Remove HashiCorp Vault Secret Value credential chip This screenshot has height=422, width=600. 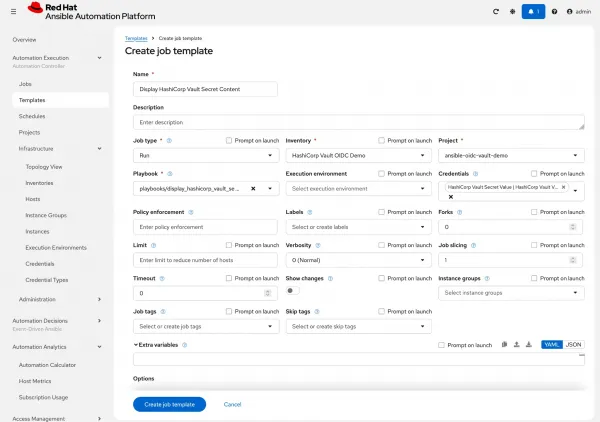coord(563,187)
